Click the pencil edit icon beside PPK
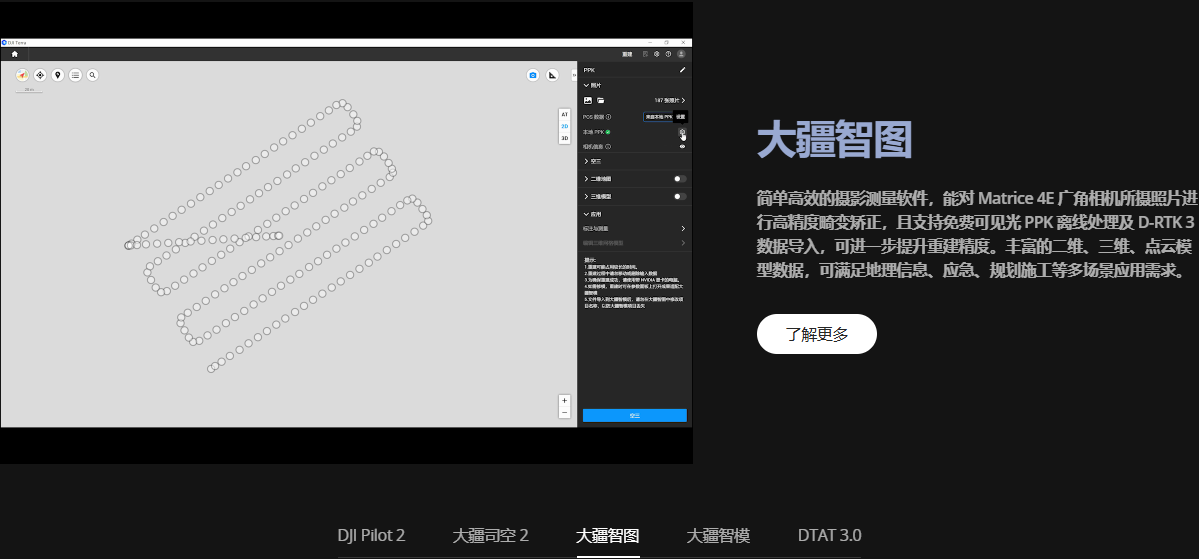This screenshot has height=559, width=1199. 683,70
